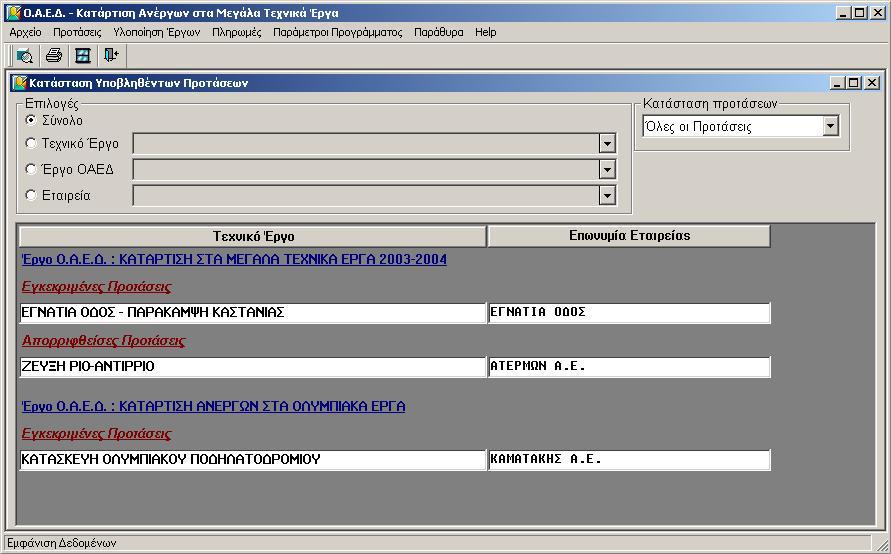Screen dimensions: 891x554
Task: Open the Αρχείο menu
Action: tap(26, 32)
